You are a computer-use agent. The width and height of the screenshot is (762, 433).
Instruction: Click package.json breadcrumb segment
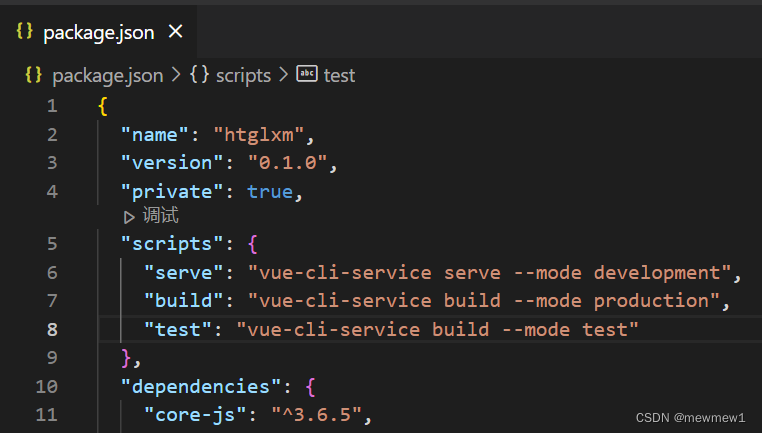(x=107, y=76)
